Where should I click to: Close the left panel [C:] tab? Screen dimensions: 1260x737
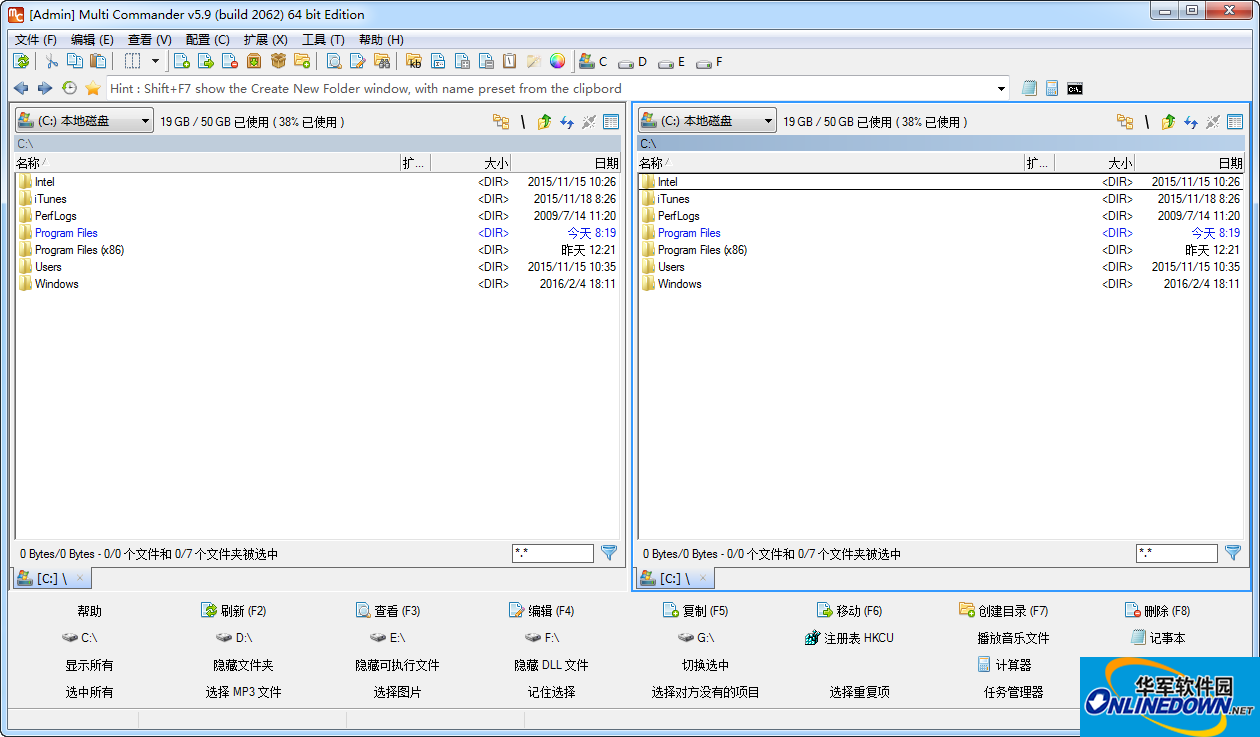point(80,578)
